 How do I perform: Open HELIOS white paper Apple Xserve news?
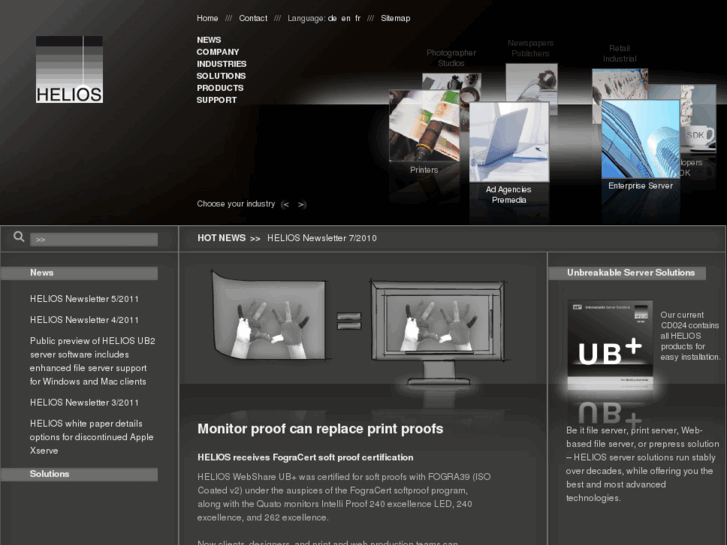tap(91, 437)
